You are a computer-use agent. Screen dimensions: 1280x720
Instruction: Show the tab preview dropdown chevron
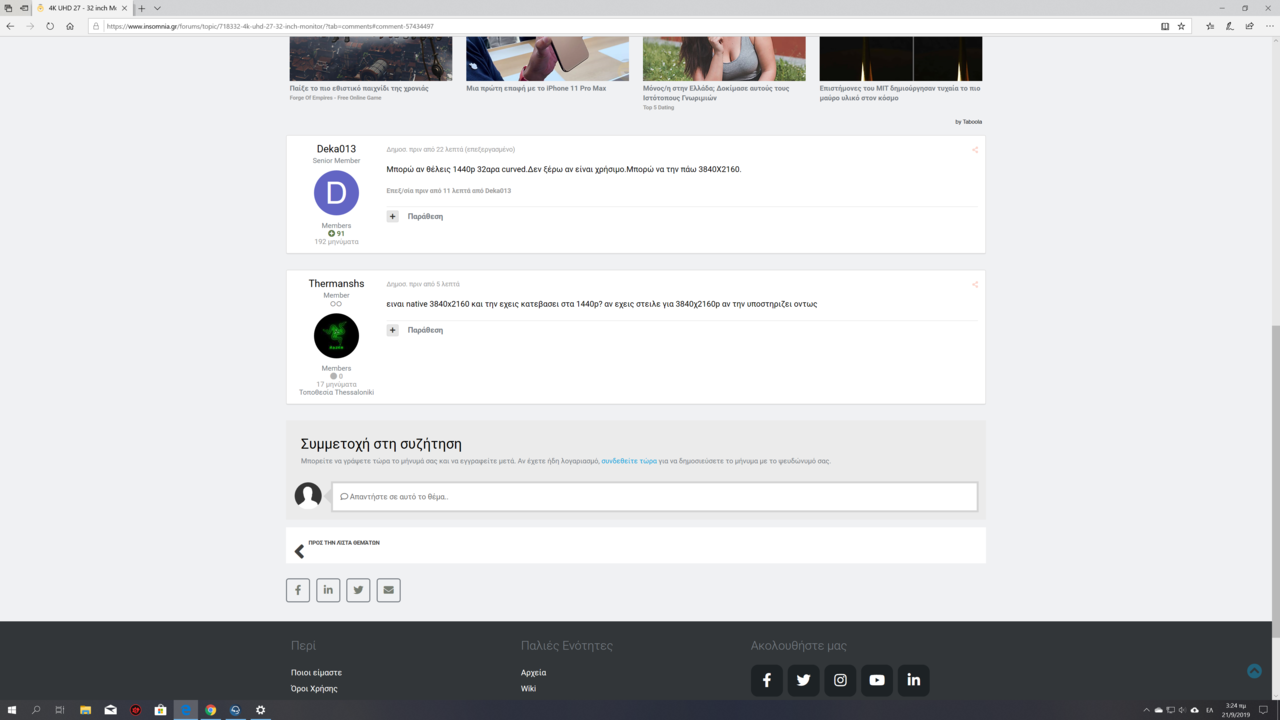pos(157,8)
